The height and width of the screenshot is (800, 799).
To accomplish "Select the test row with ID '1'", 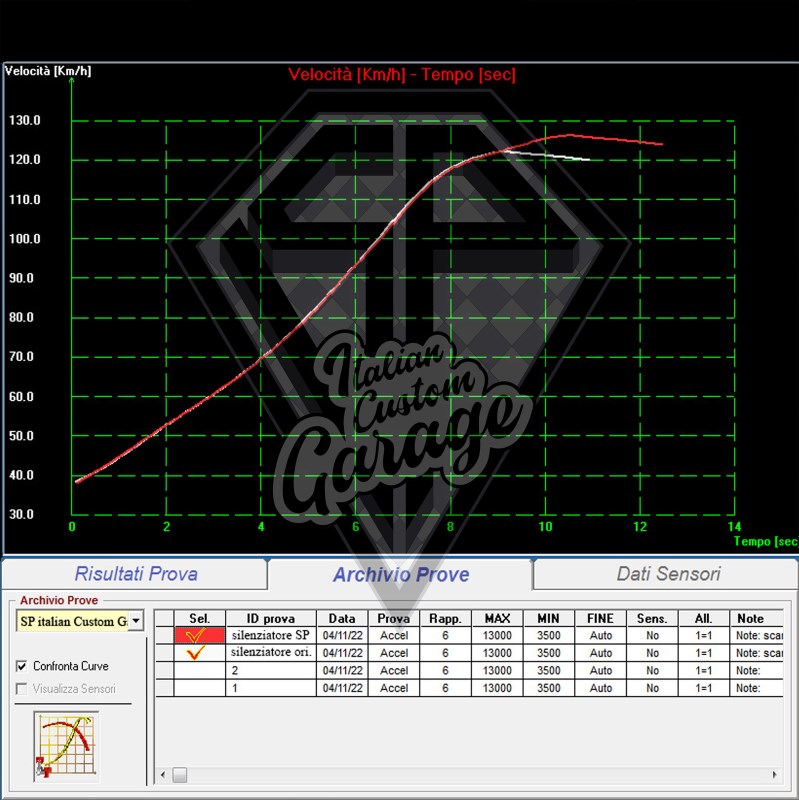I will 271,688.
